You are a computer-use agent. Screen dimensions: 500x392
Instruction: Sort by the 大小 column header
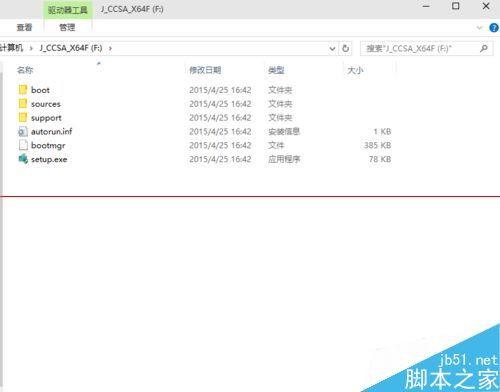pyautogui.click(x=355, y=70)
